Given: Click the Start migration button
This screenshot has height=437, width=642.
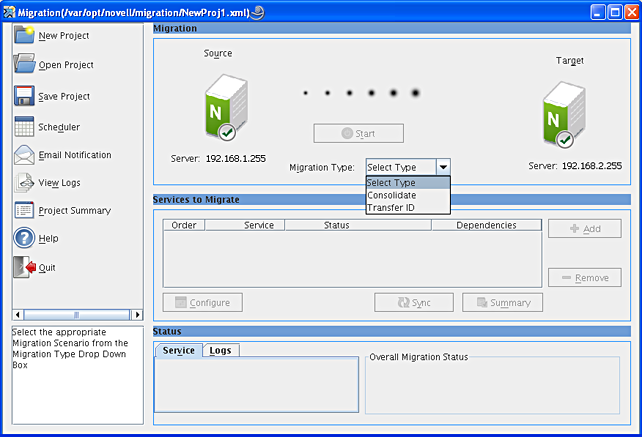Looking at the screenshot, I should pos(359,134).
